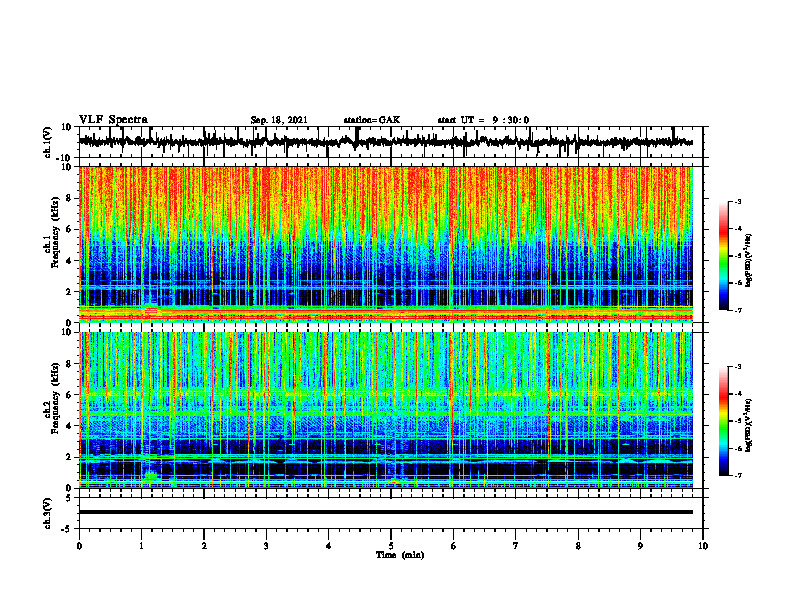
Task: Click tick label 4 on the time axis
Action: point(329,546)
